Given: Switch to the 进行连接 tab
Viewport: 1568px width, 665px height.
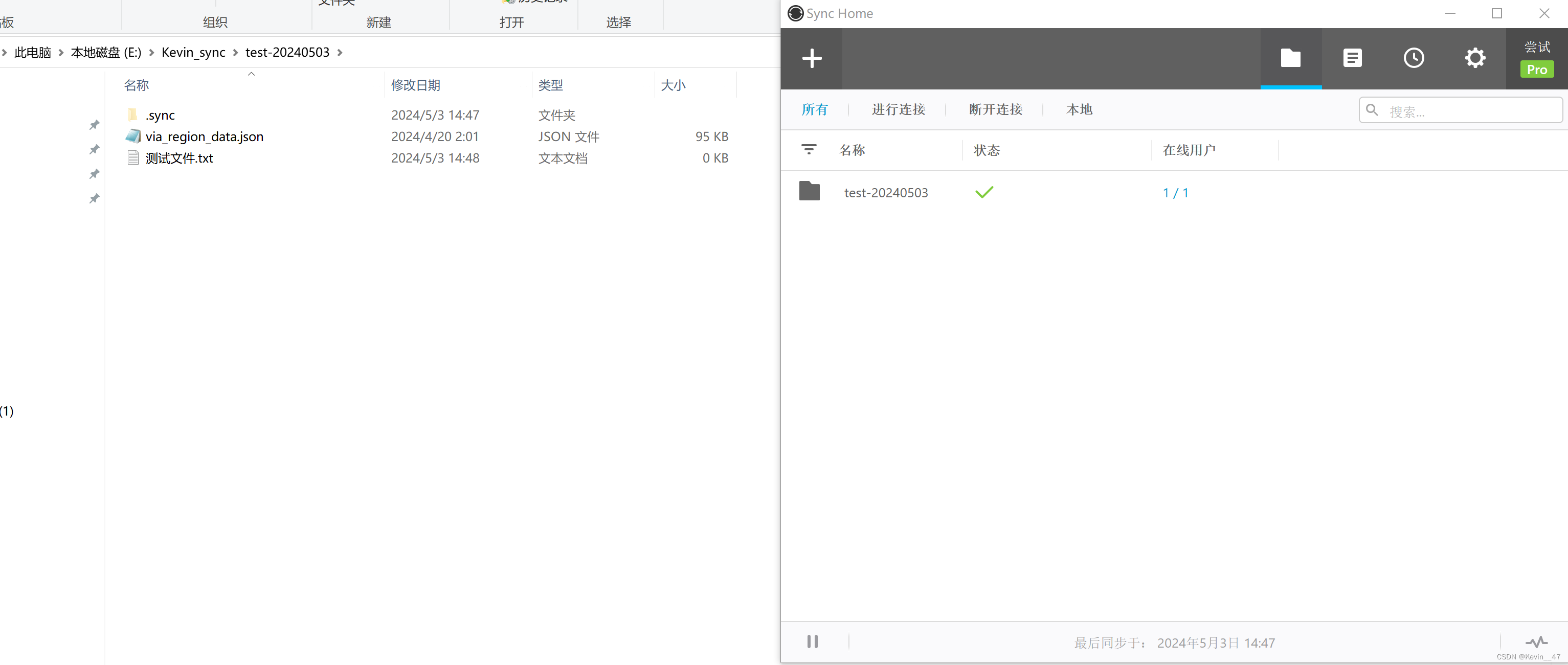Looking at the screenshot, I should [x=898, y=109].
